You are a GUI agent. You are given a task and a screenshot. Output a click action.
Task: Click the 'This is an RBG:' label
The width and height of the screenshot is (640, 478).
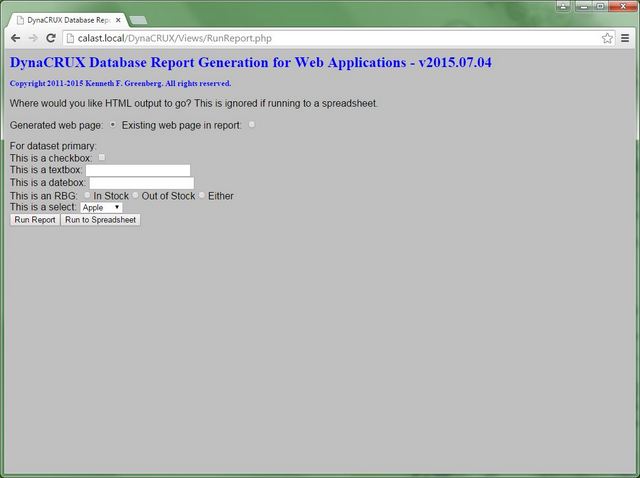[x=44, y=196]
